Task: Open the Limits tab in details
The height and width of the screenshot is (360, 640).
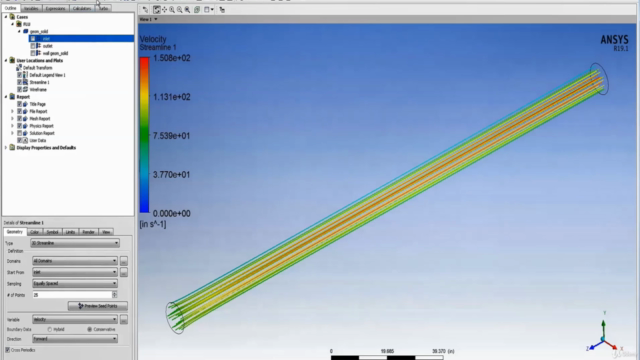Action: click(x=70, y=232)
